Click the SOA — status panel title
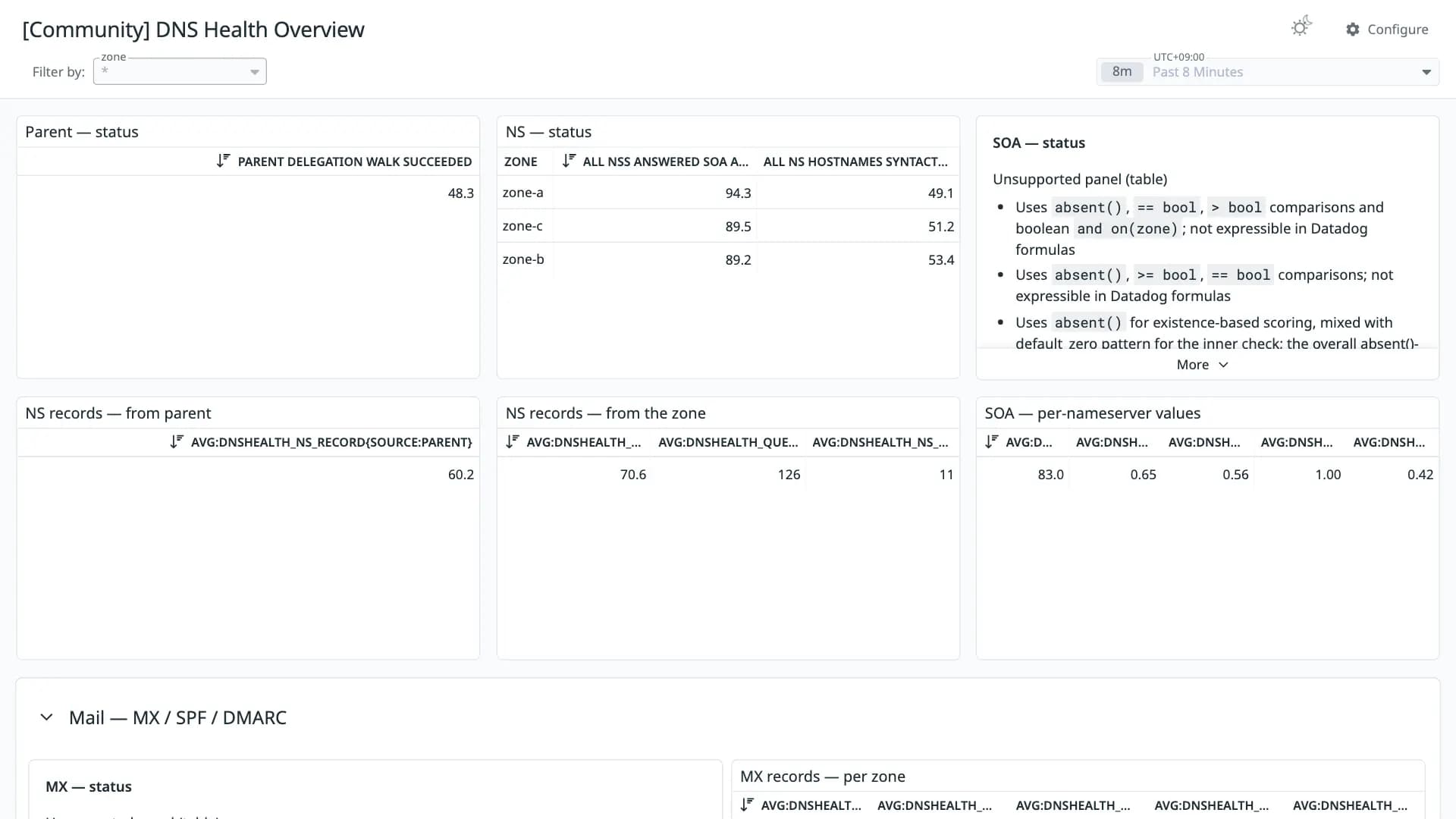 pyautogui.click(x=1039, y=143)
